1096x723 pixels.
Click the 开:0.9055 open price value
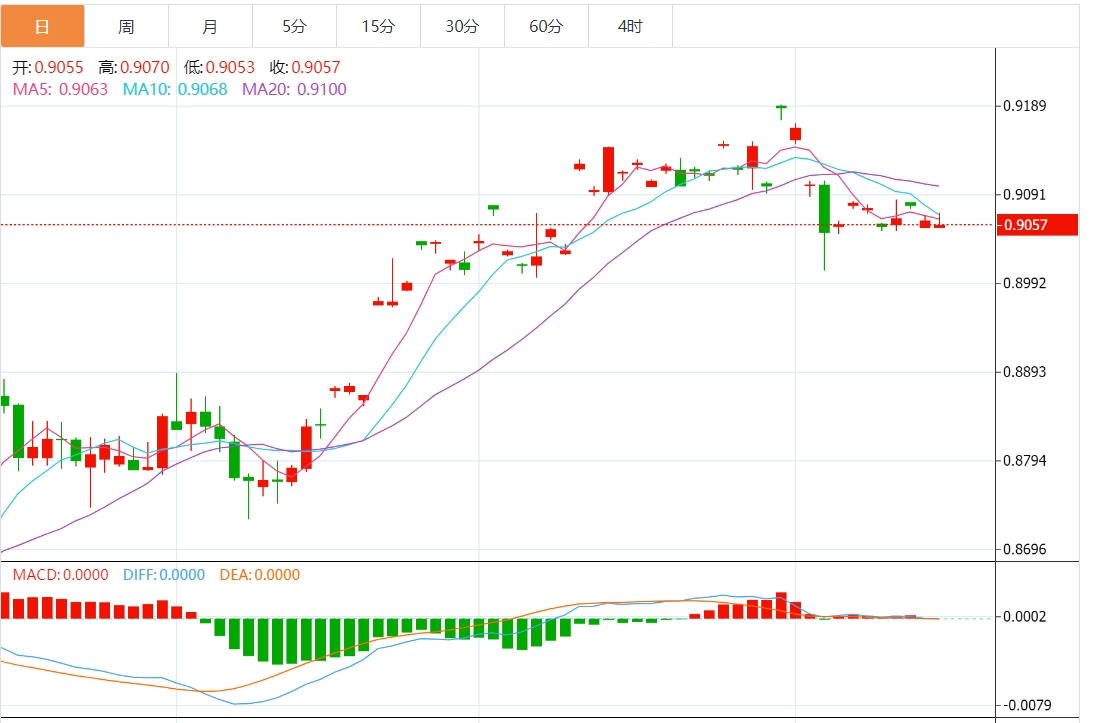(x=48, y=68)
